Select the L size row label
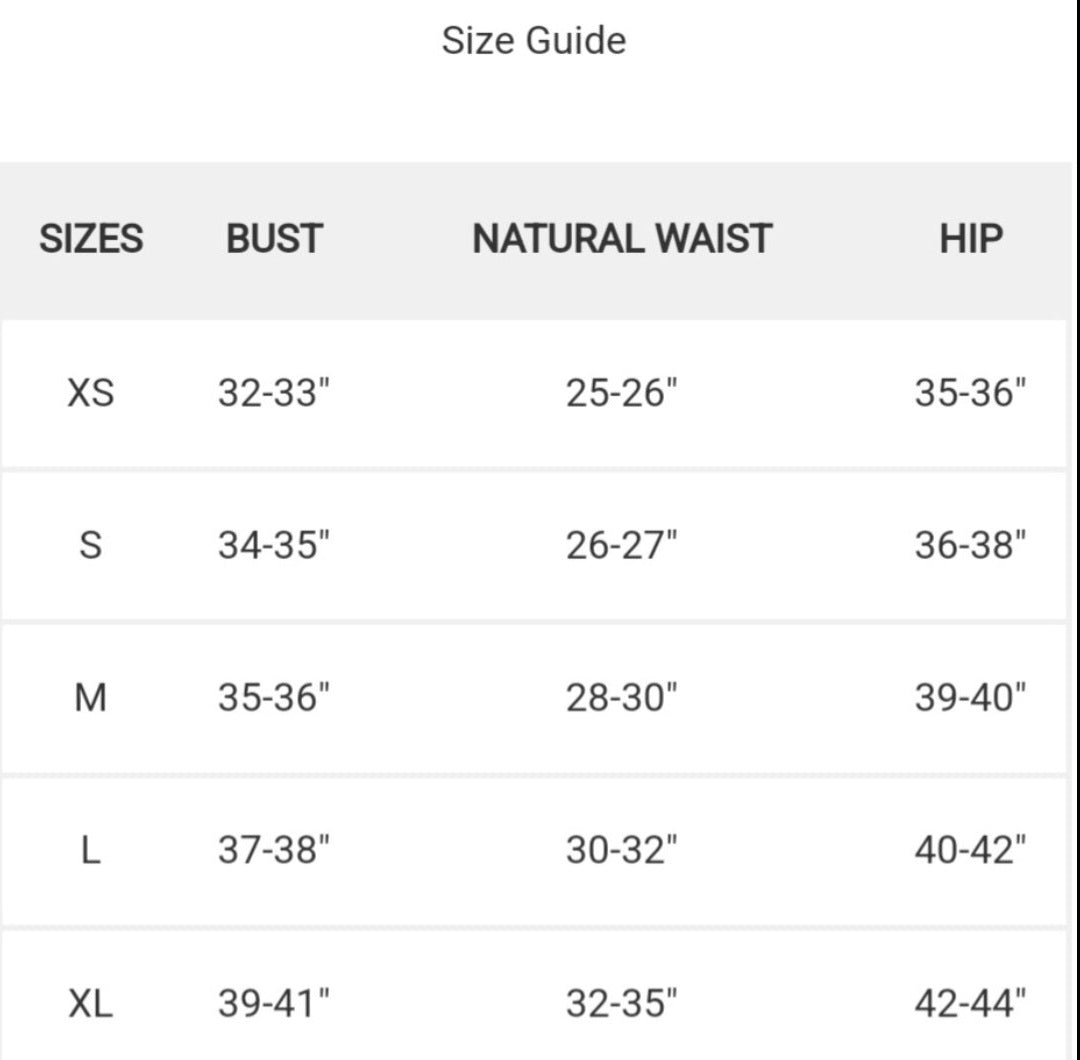Screen dimensions: 1080x1060 [x=91, y=851]
